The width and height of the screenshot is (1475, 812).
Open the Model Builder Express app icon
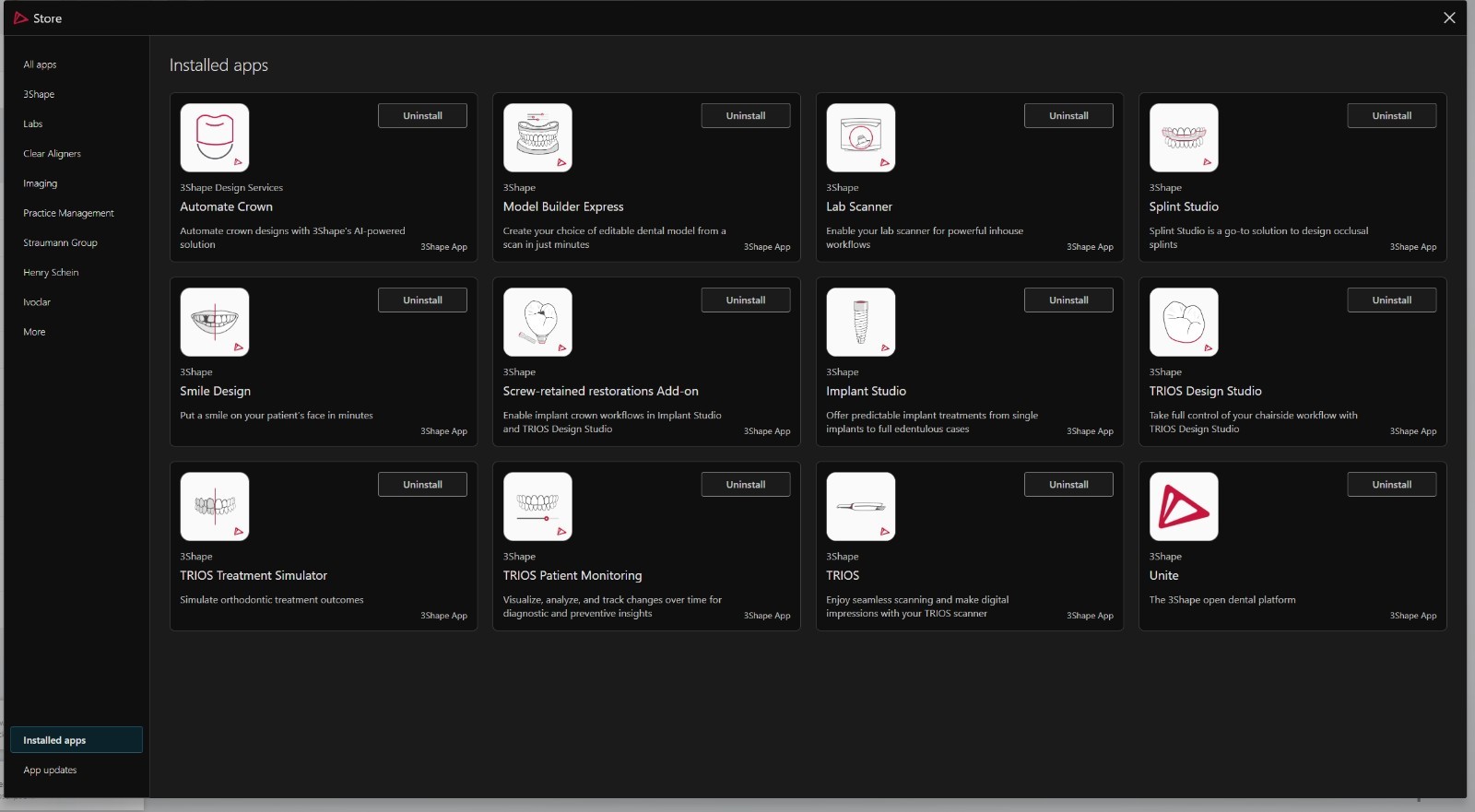pyautogui.click(x=537, y=137)
